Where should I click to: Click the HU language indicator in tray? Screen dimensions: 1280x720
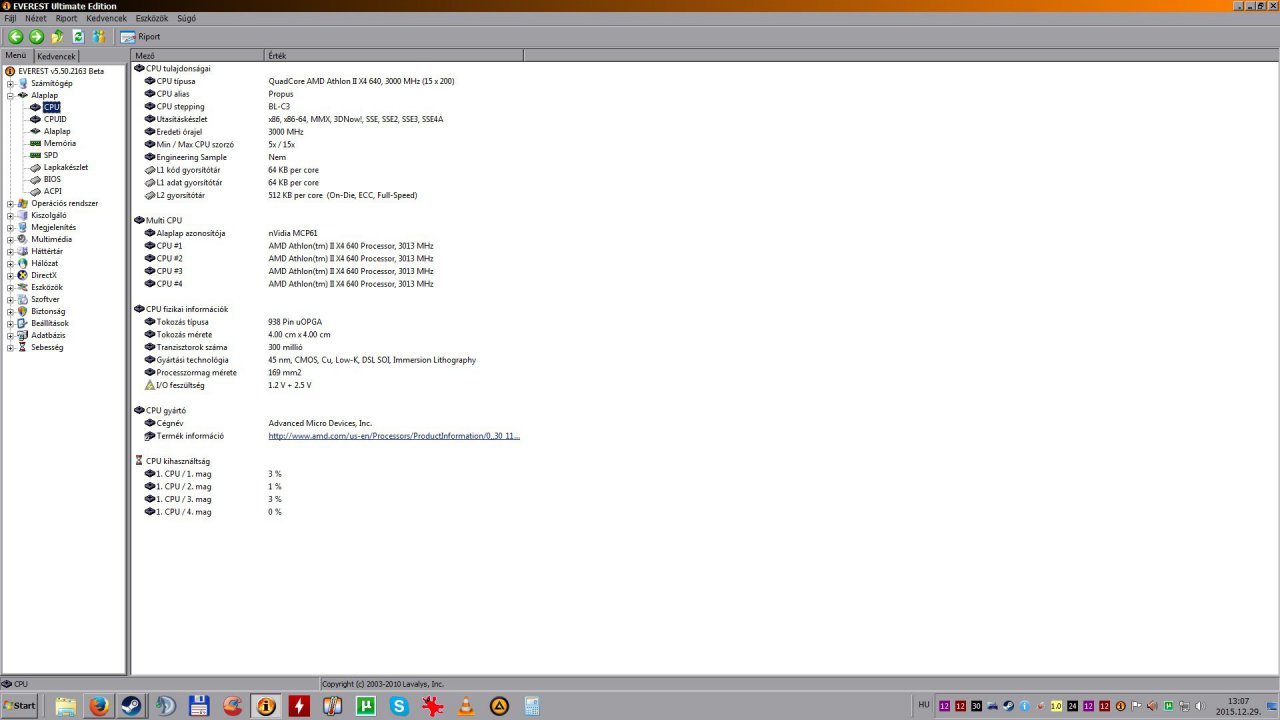(x=923, y=705)
